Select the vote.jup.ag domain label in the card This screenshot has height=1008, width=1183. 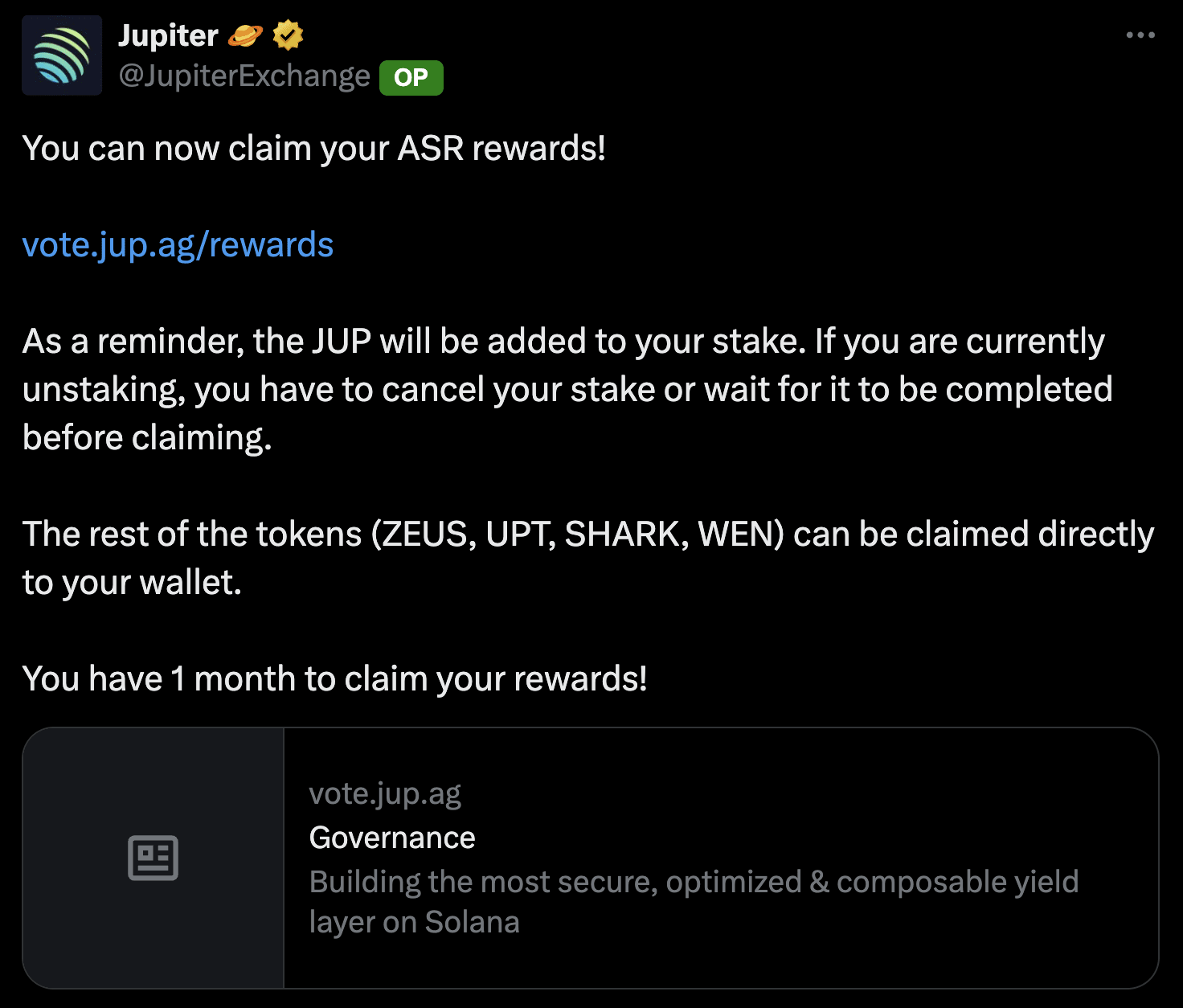click(385, 793)
